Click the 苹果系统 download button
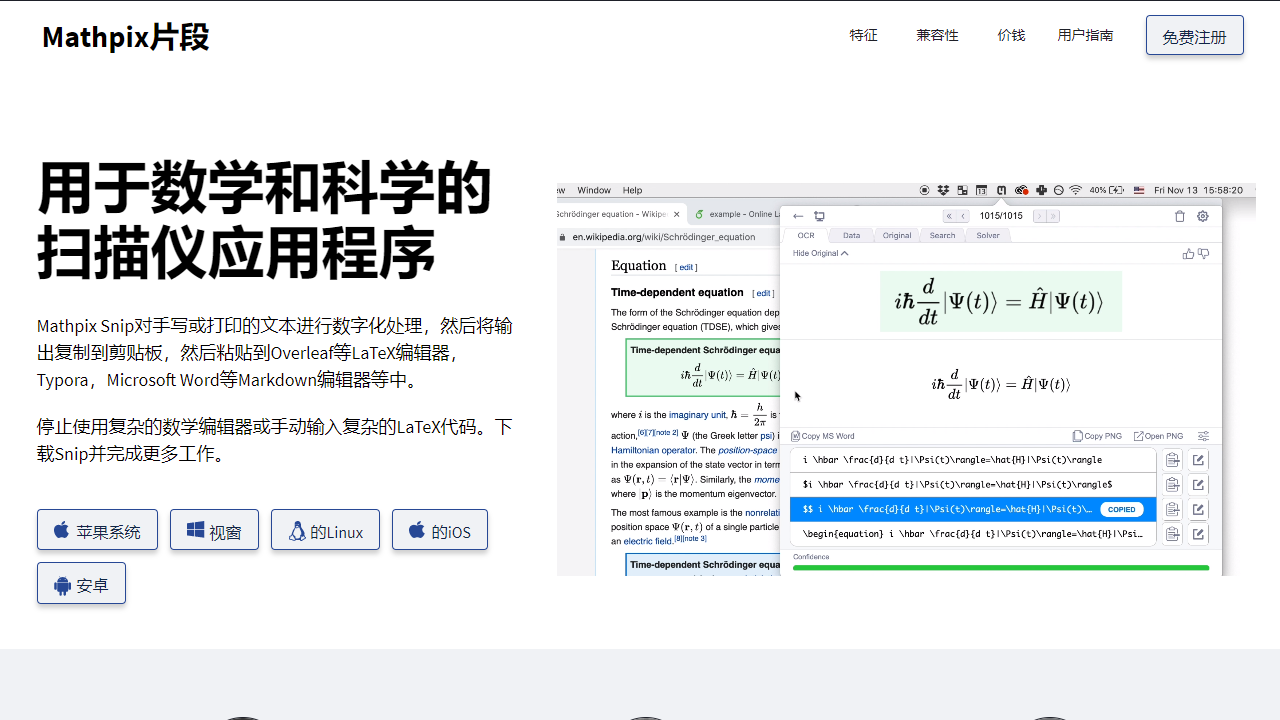Image resolution: width=1280 pixels, height=720 pixels. pyautogui.click(x=97, y=530)
